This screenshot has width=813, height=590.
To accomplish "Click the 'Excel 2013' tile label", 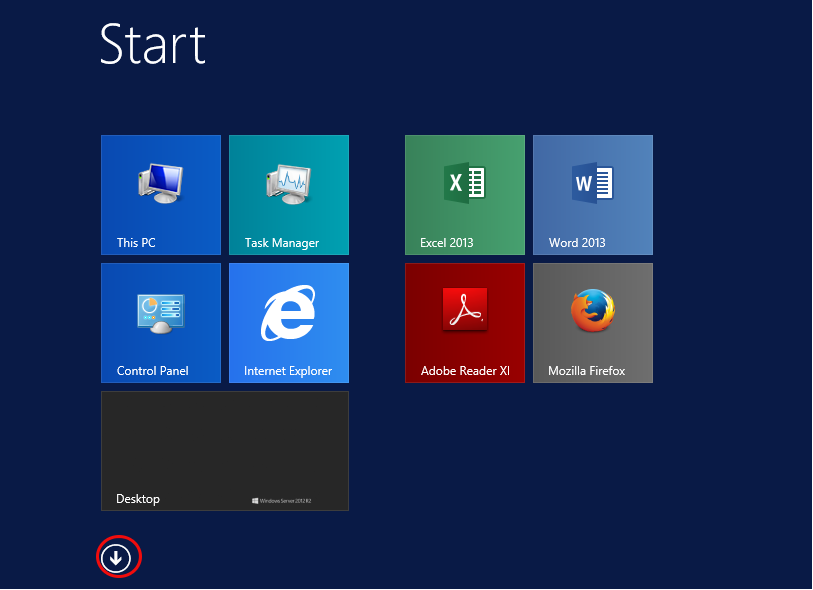I will pos(447,243).
